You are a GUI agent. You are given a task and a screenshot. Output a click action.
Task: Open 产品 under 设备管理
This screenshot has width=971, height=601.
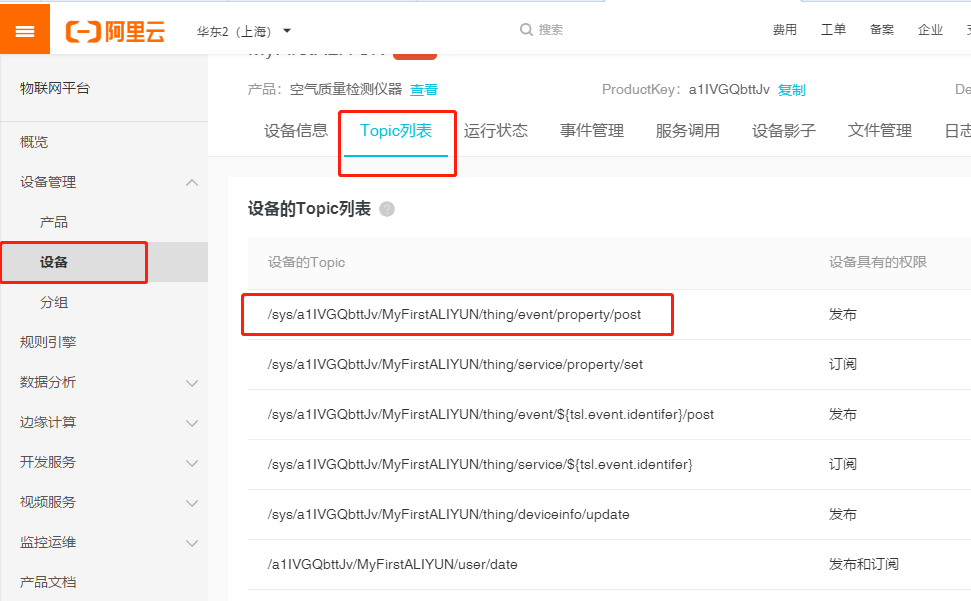coord(54,222)
